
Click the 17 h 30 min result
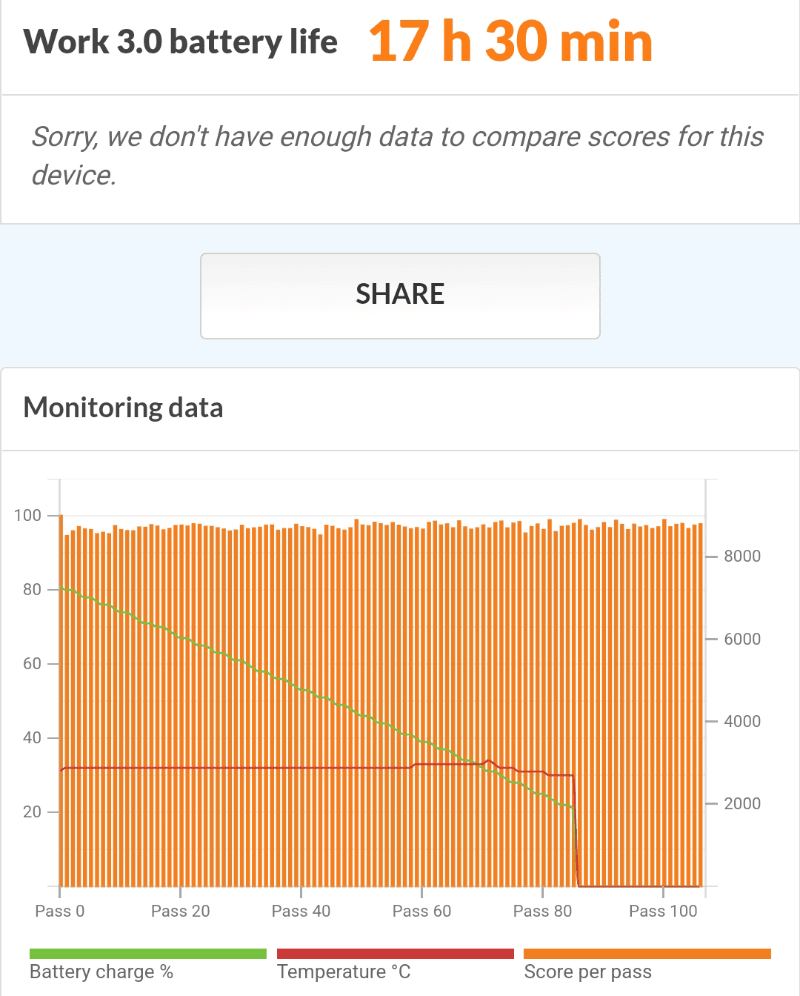pyautogui.click(x=510, y=42)
